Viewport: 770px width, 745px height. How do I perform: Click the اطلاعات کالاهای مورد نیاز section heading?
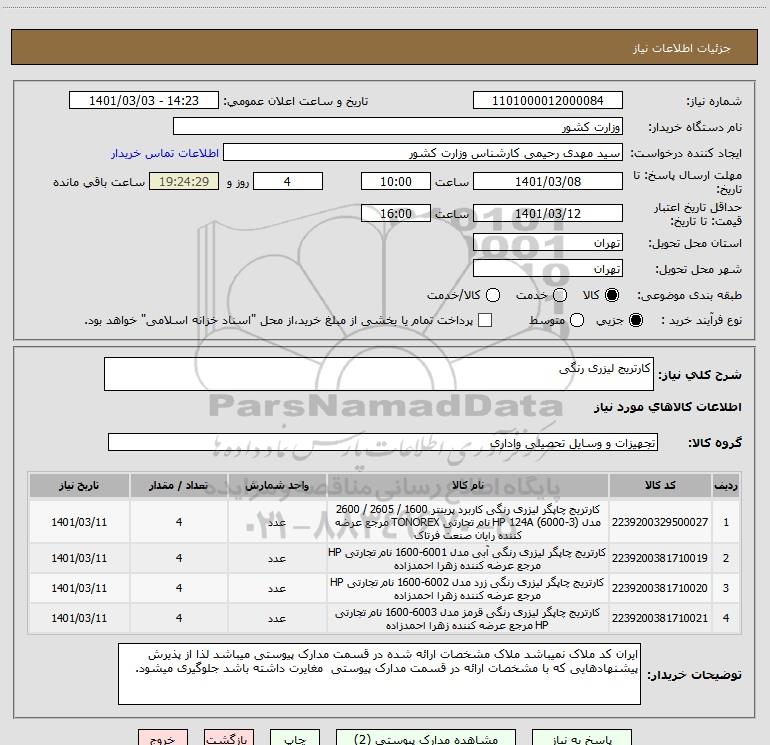coord(668,407)
